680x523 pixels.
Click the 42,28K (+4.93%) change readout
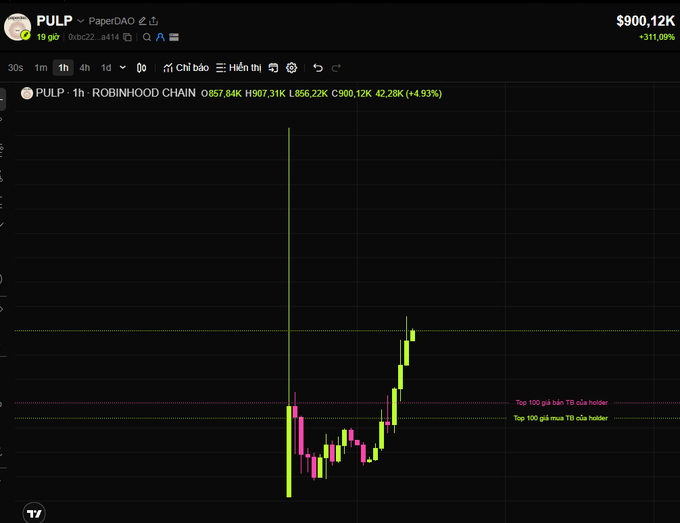tap(409, 94)
